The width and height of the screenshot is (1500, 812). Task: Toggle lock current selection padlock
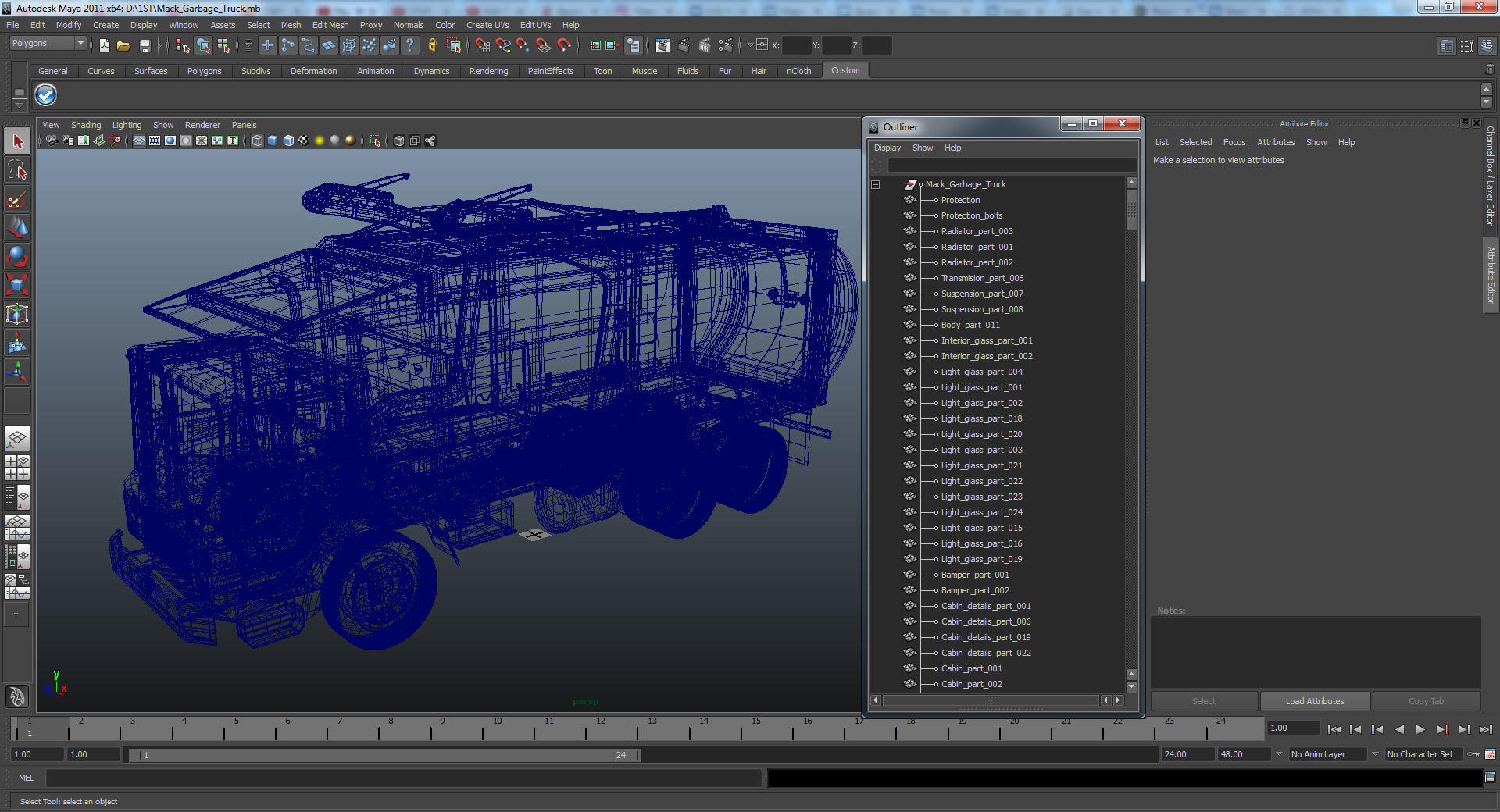click(432, 45)
